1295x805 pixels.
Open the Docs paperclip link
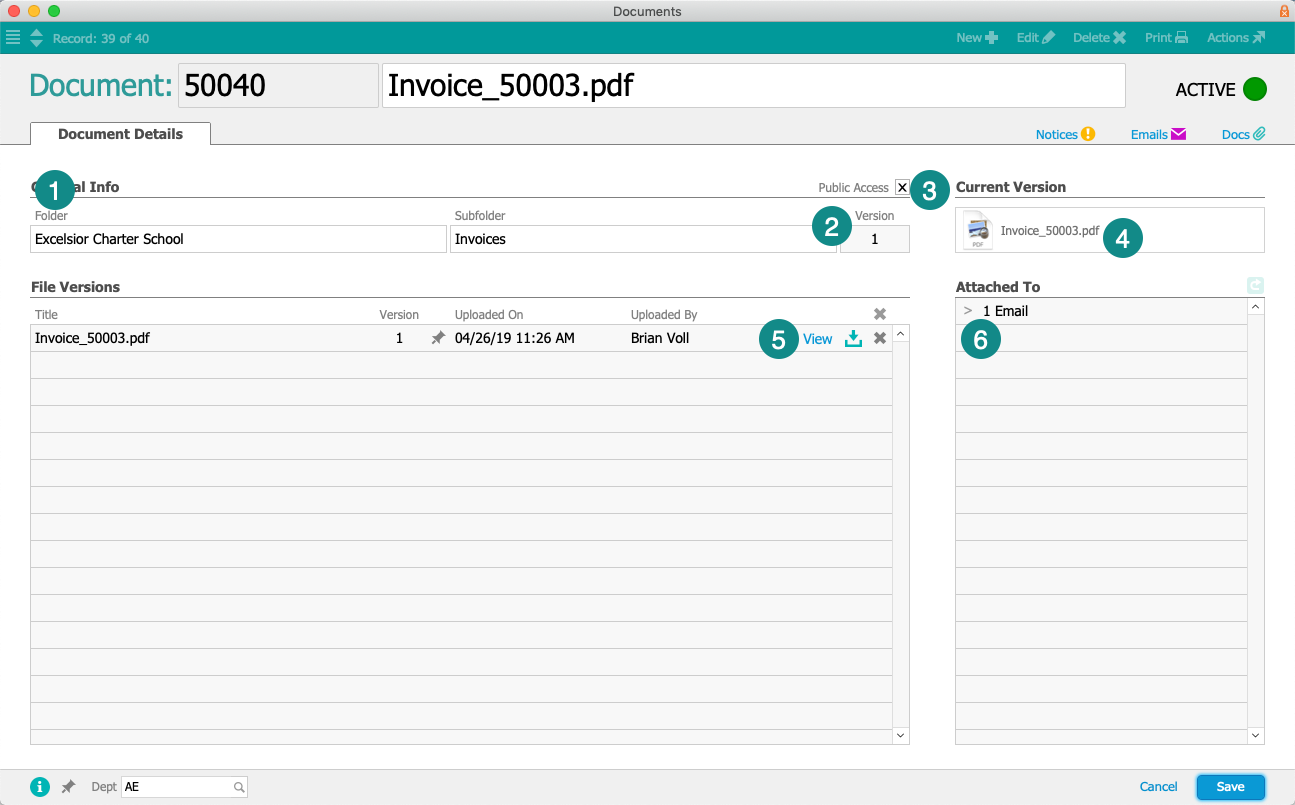pos(1244,134)
